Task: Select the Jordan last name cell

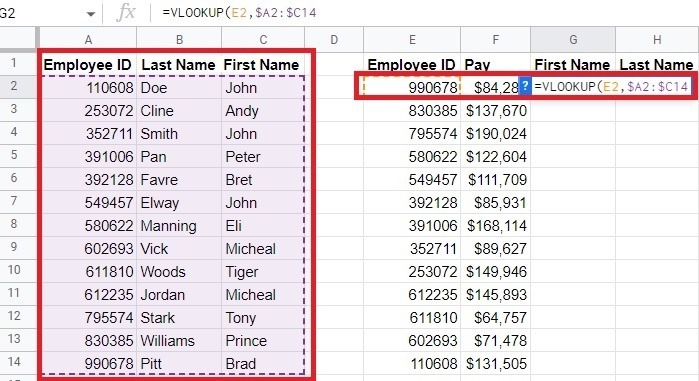Action: point(179,295)
